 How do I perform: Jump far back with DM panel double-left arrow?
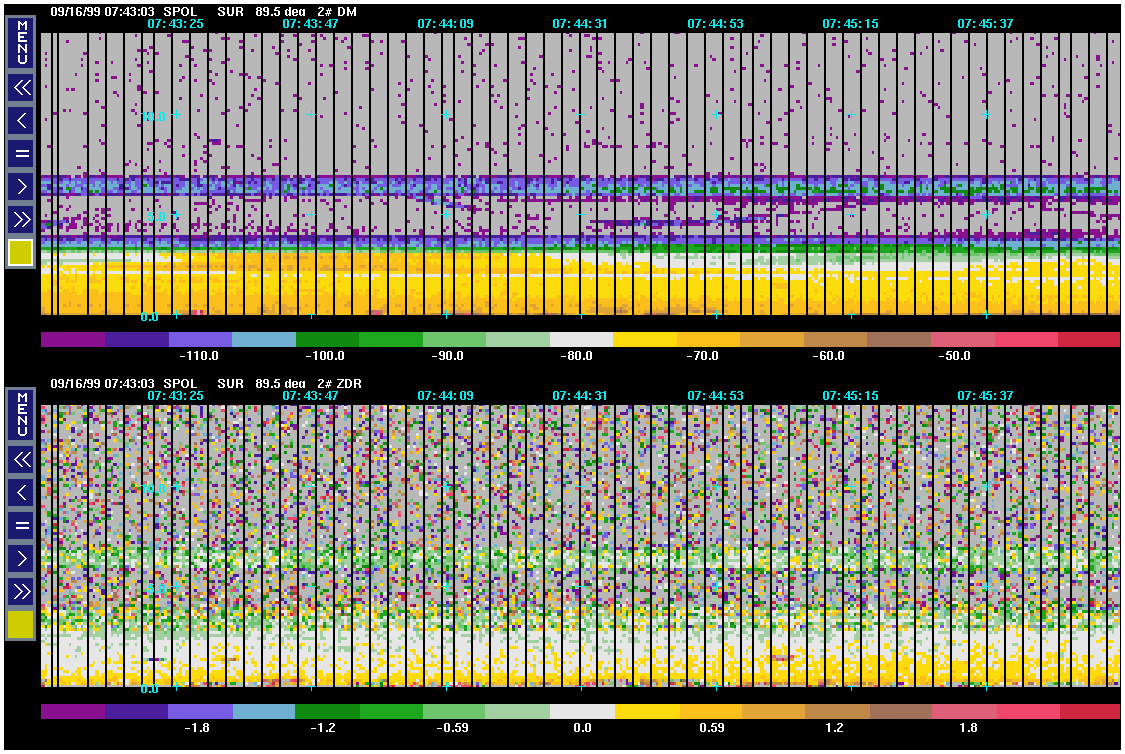[x=22, y=88]
